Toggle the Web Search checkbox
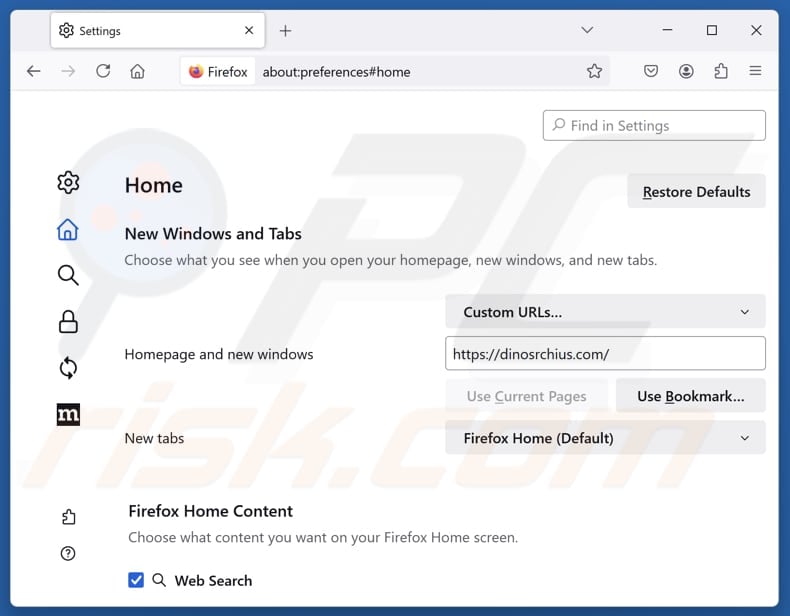 136,580
